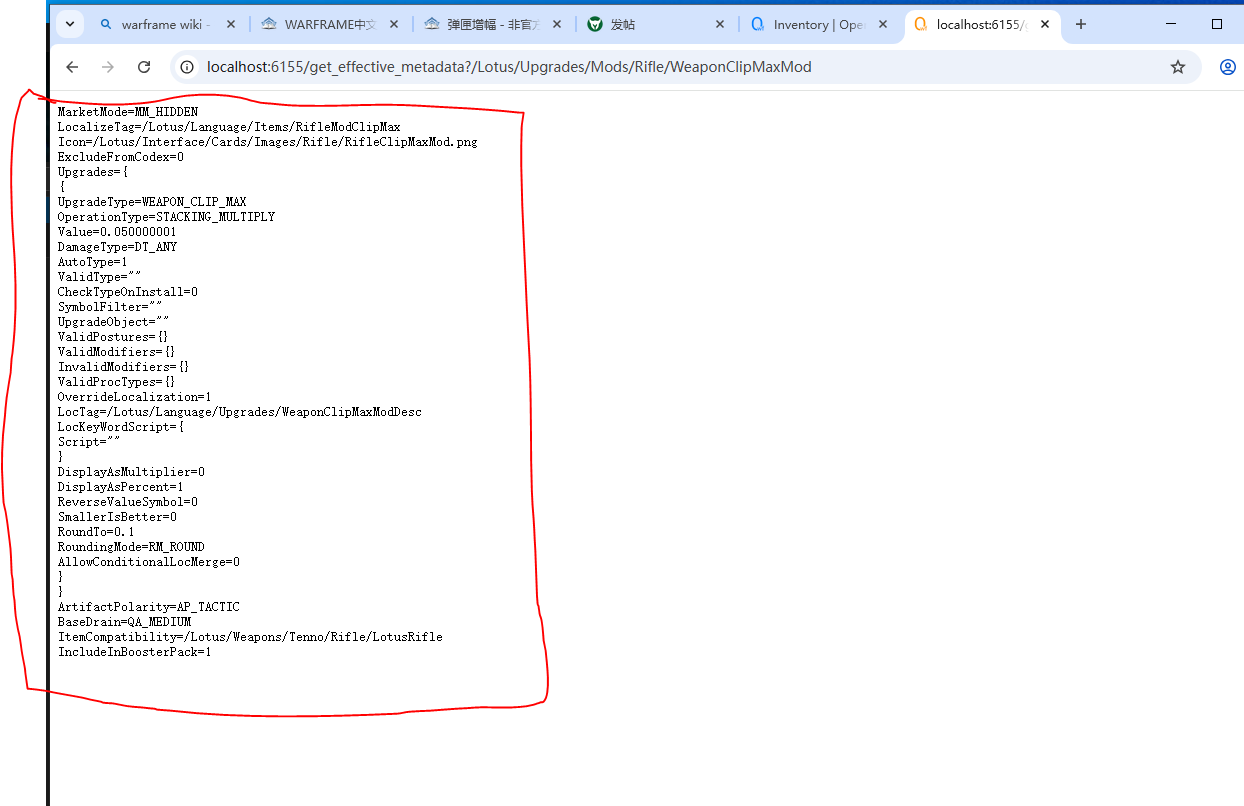Click the localhost URL address field
This screenshot has width=1244, height=806.
(x=600, y=67)
